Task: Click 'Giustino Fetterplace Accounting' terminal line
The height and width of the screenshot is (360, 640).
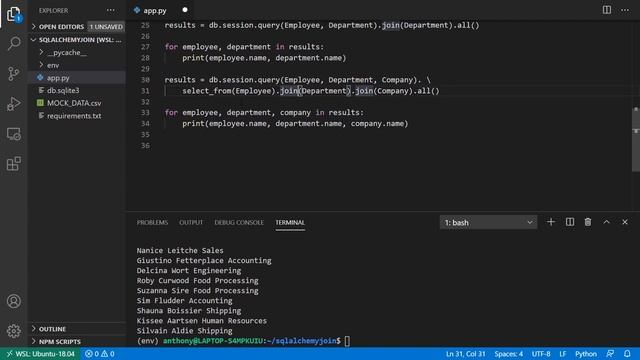Action: [204, 260]
